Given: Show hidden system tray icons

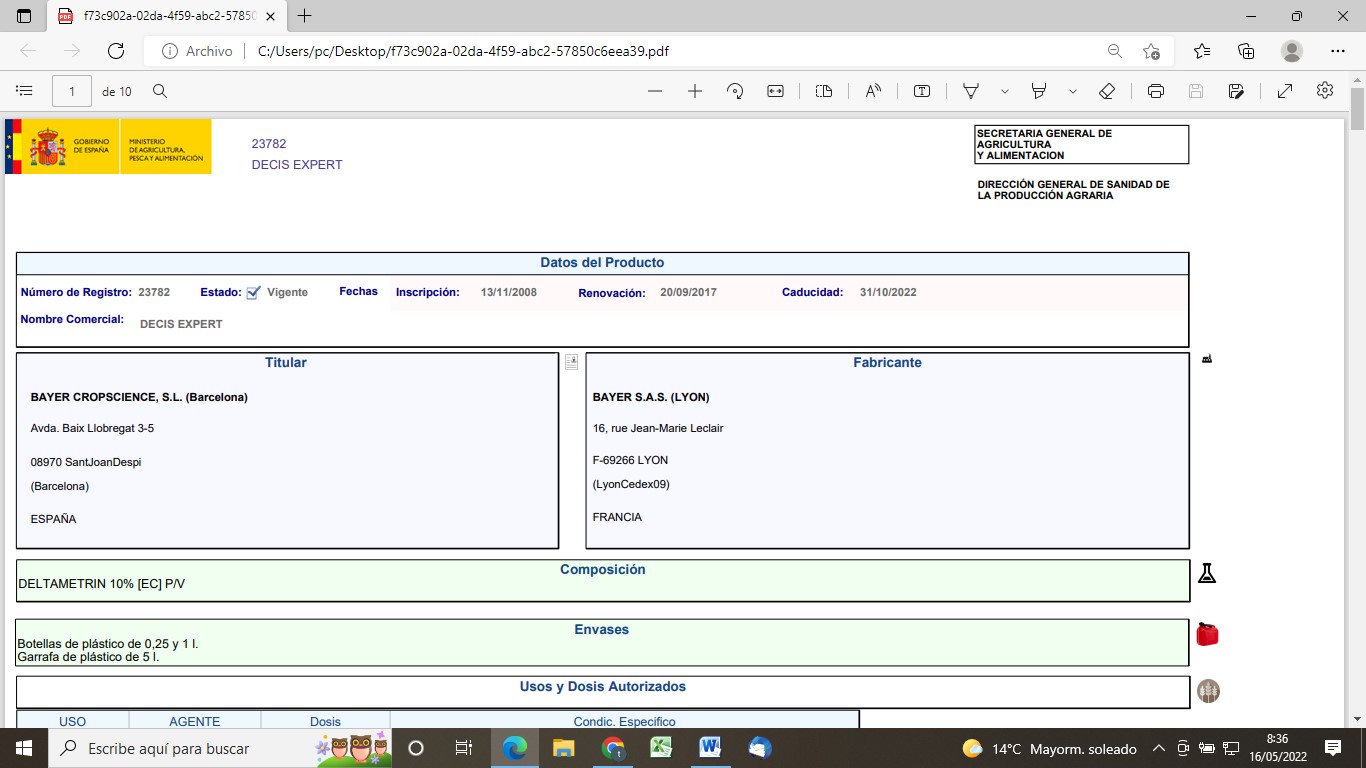Looking at the screenshot, I should (1159, 748).
